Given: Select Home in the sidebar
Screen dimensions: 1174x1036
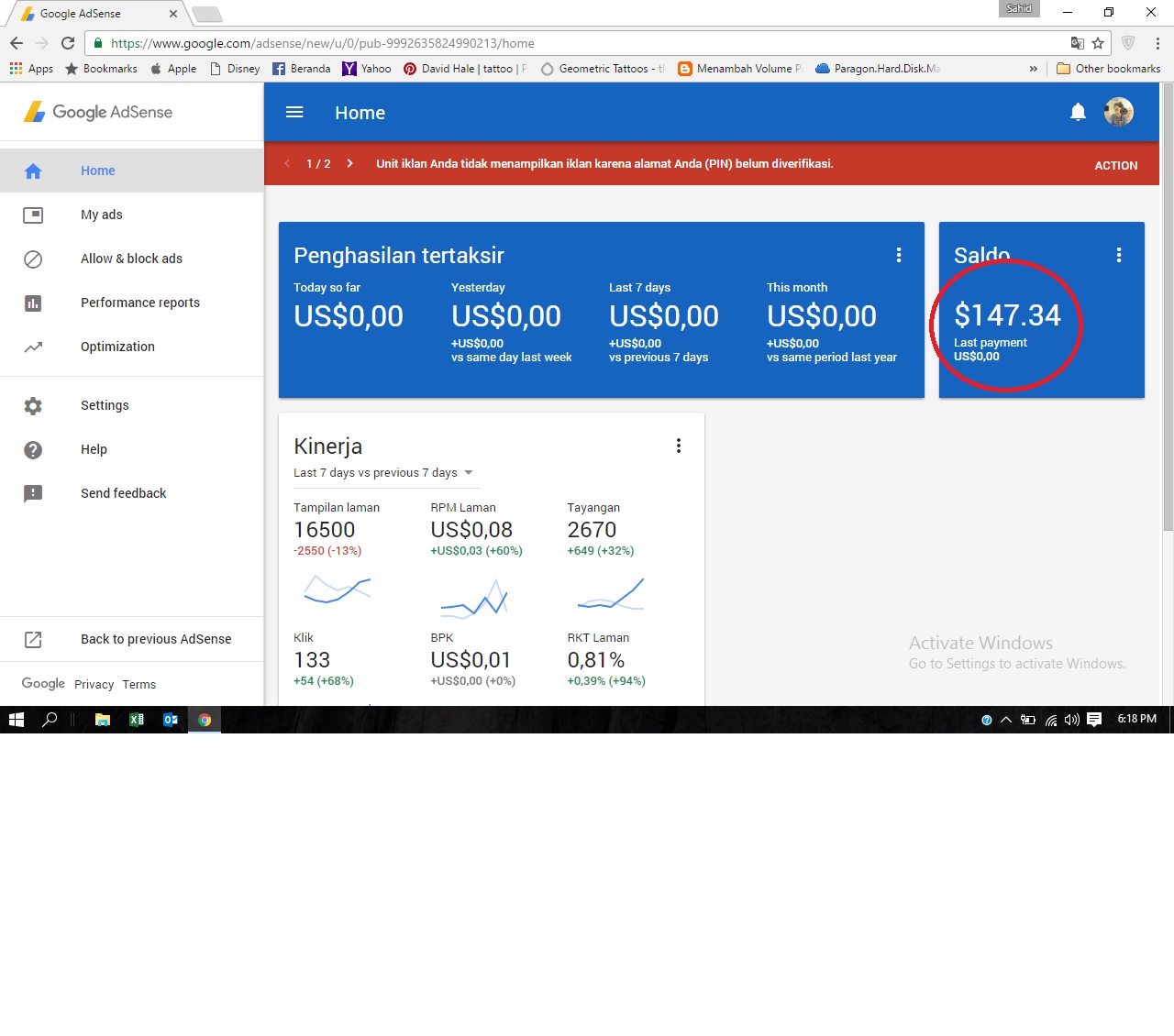Looking at the screenshot, I should pos(132,171).
